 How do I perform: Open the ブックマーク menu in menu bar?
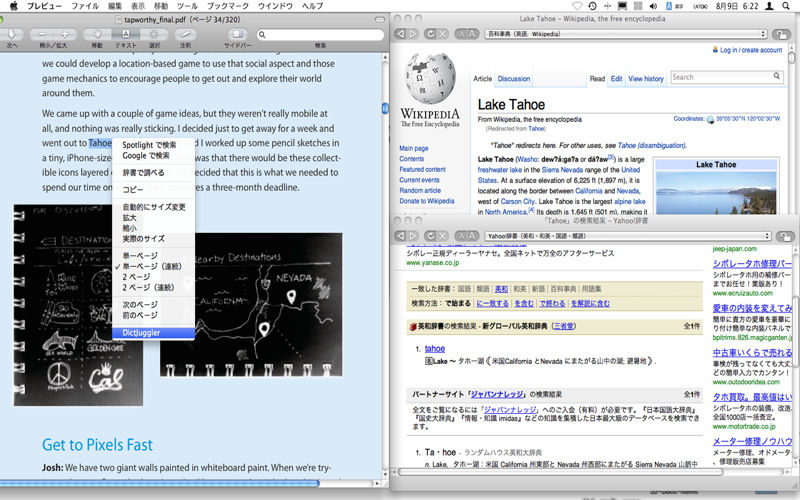pos(228,6)
